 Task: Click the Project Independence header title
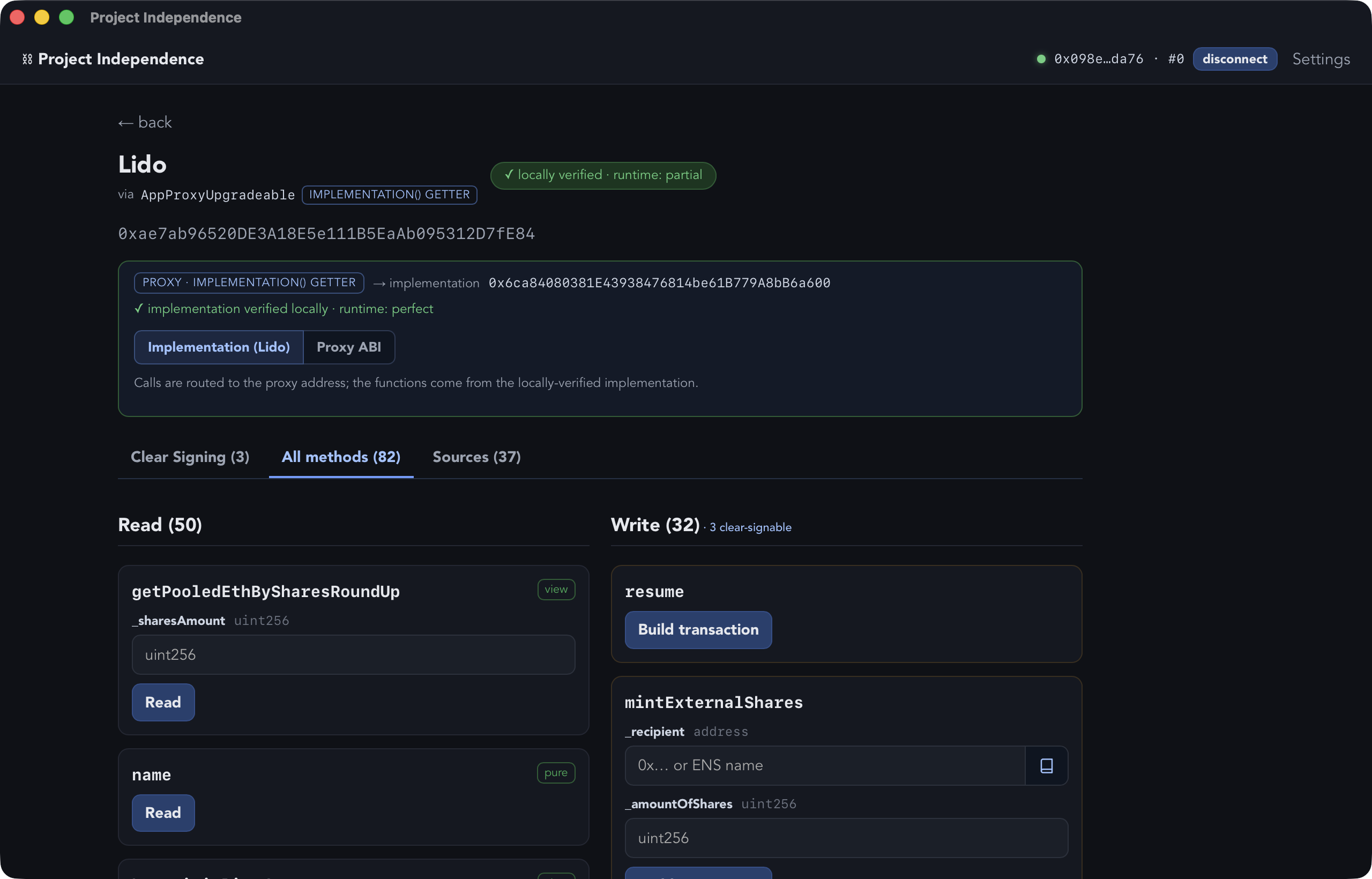click(x=121, y=59)
